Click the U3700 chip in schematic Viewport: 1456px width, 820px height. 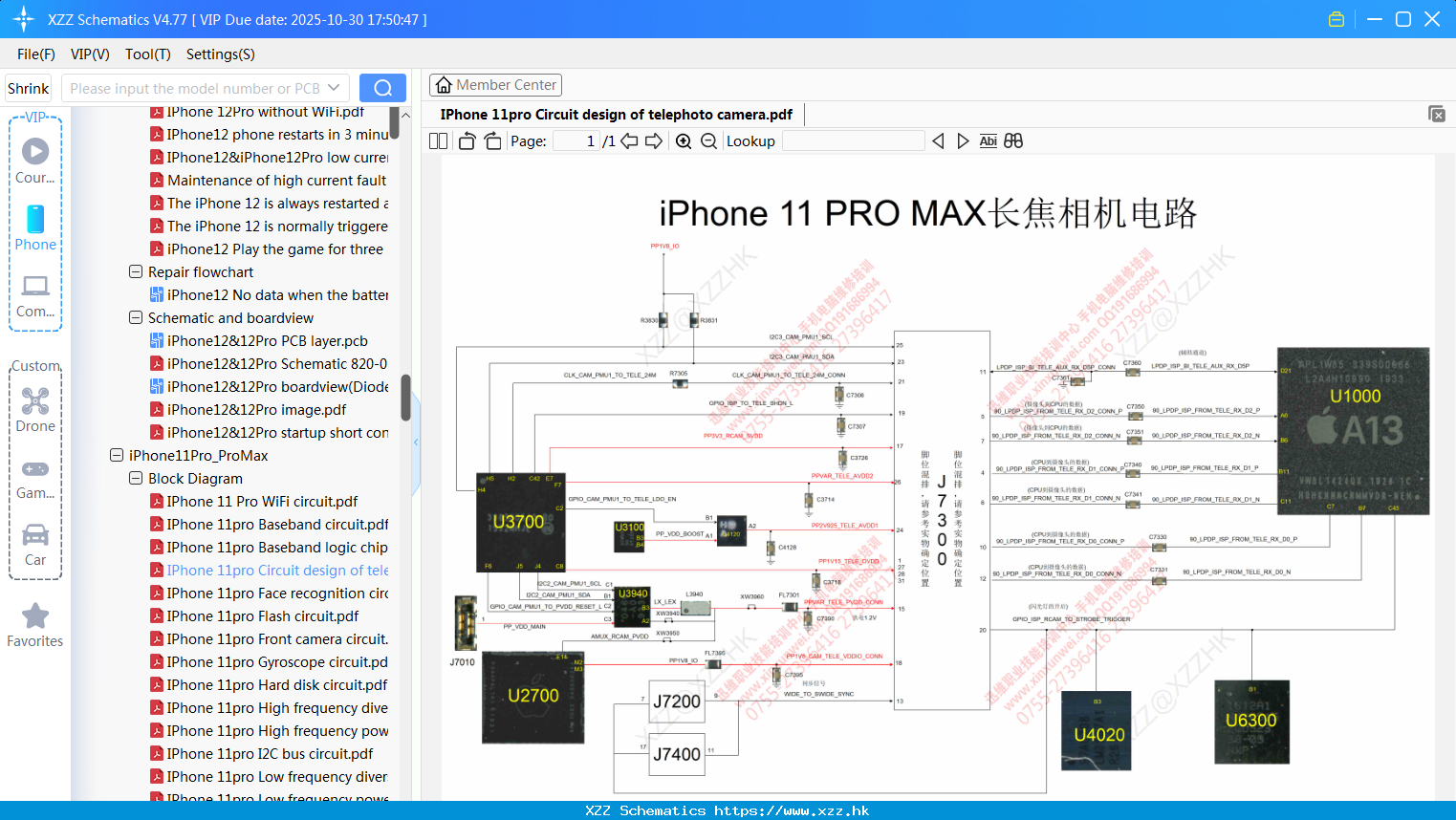[x=520, y=522]
